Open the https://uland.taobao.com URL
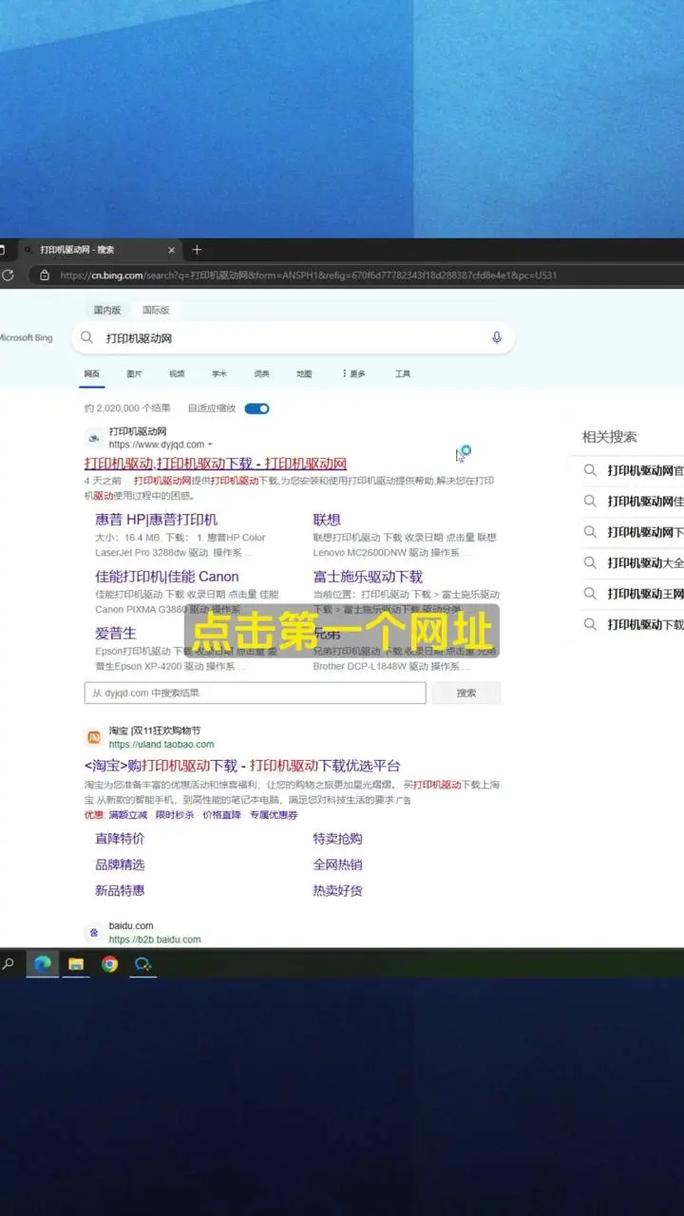The image size is (684, 1216). (161, 745)
